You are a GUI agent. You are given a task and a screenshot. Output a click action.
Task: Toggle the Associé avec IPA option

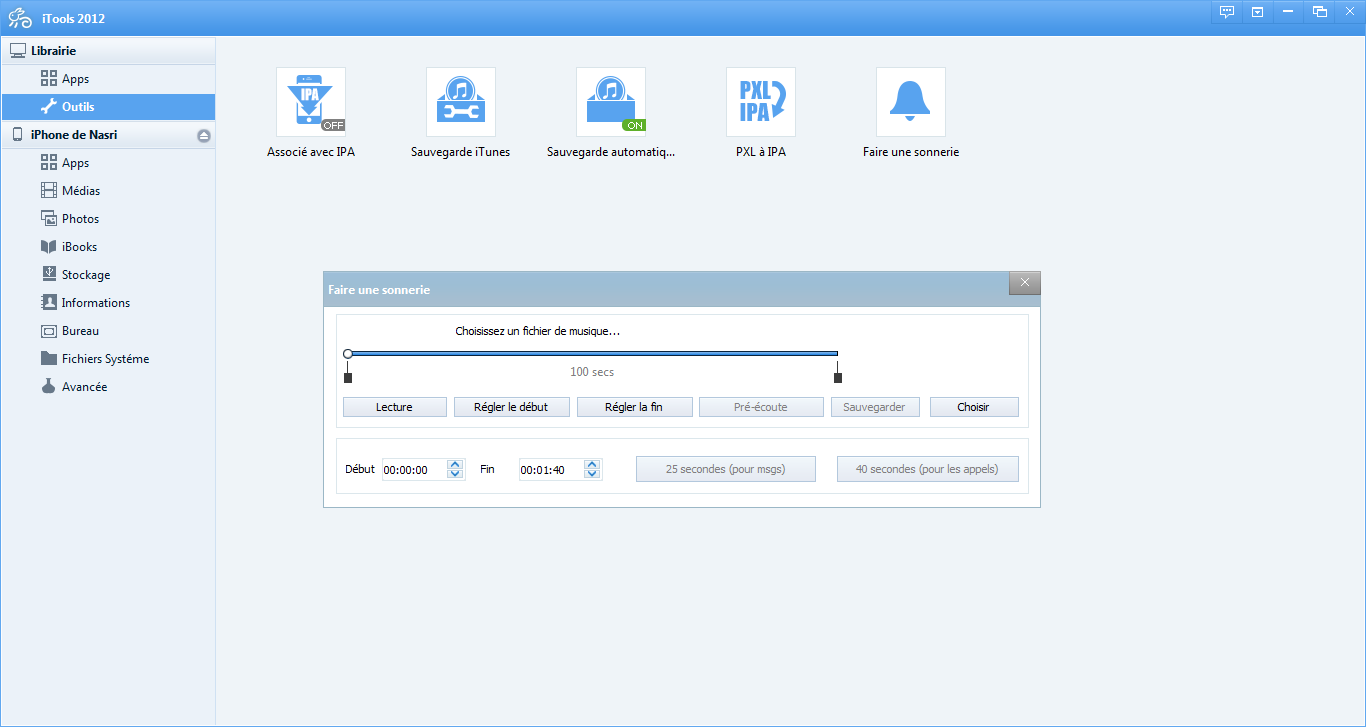click(311, 102)
